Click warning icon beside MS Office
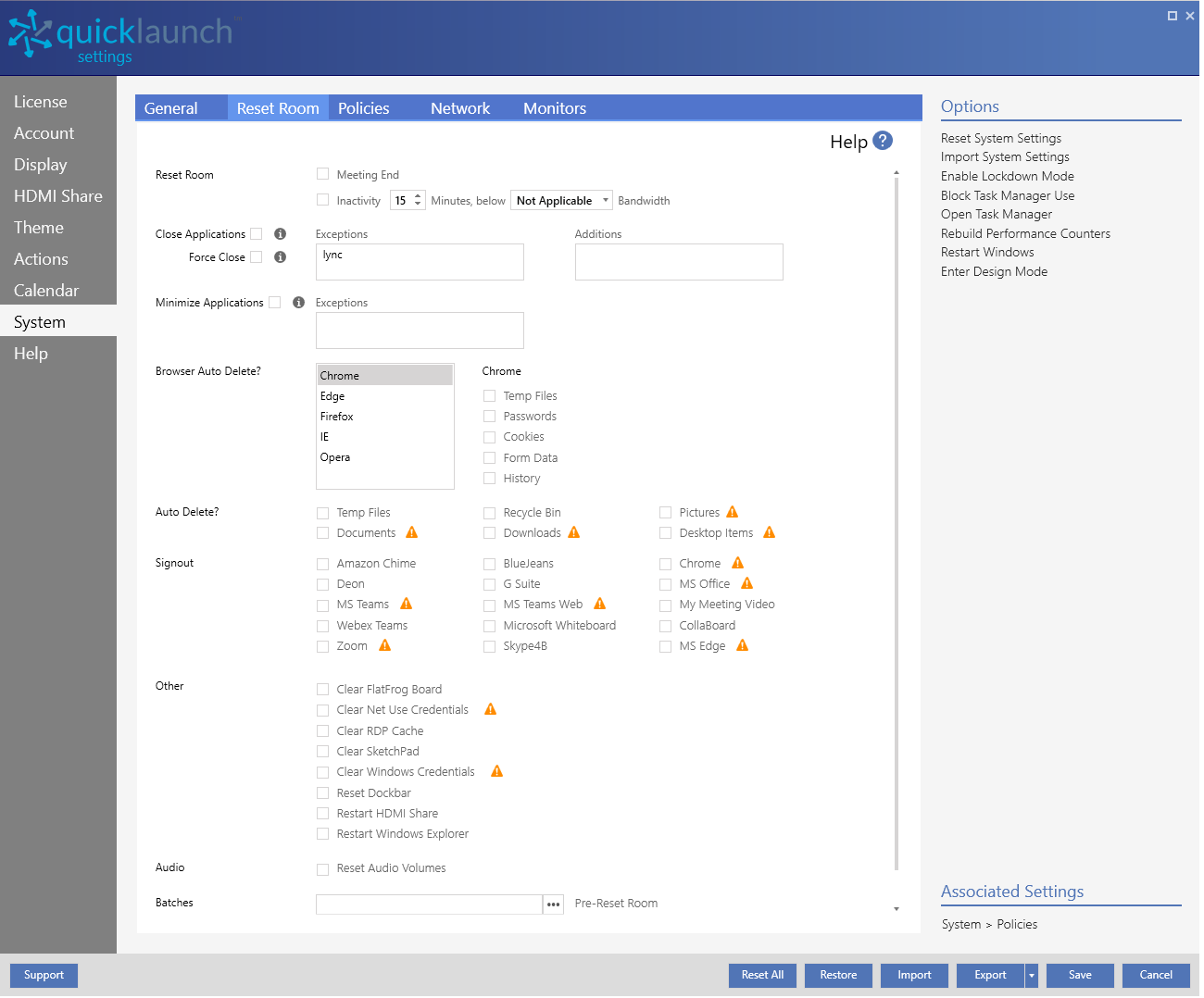The image size is (1204, 998). (x=747, y=583)
